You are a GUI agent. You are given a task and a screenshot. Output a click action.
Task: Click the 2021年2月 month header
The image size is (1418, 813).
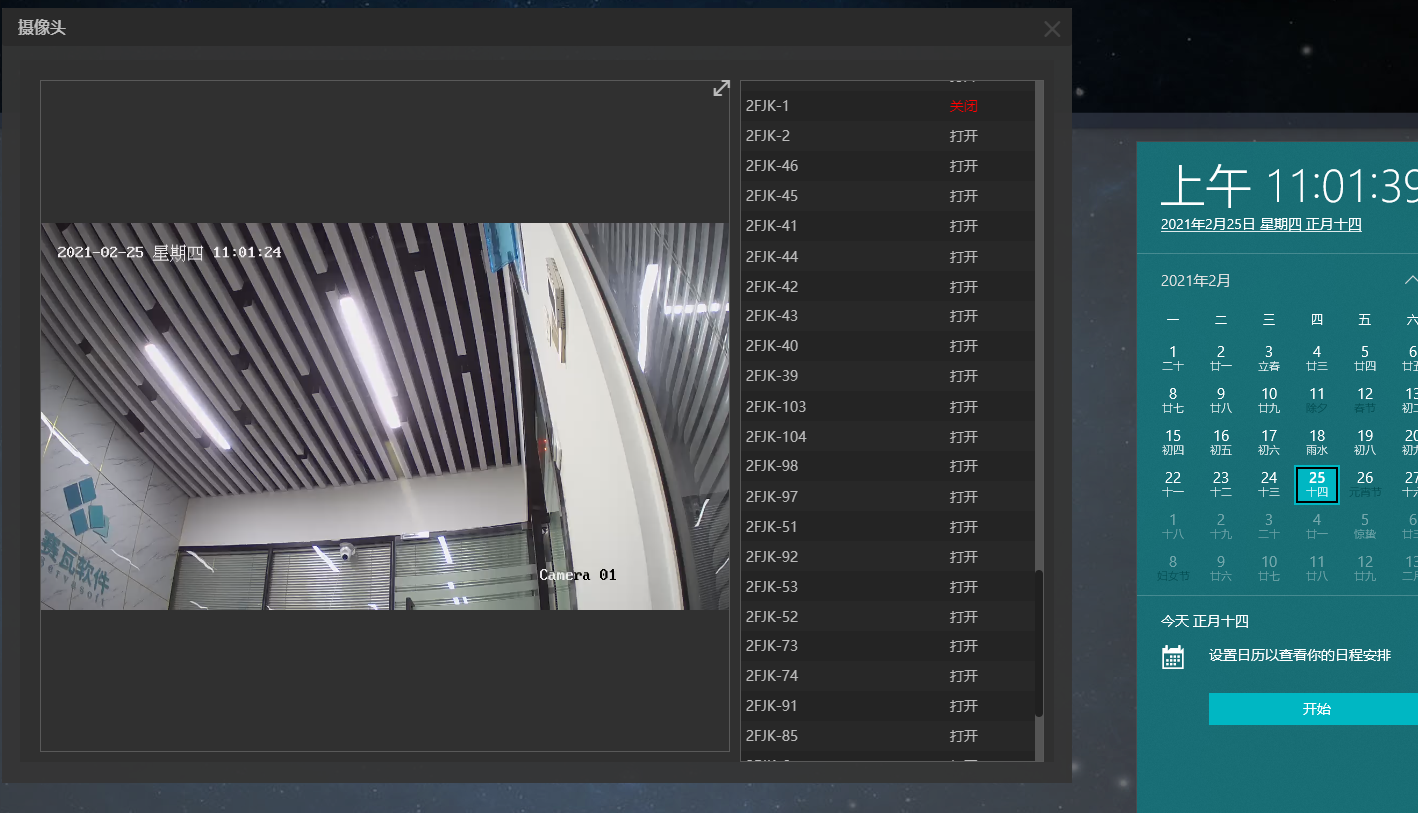click(1196, 281)
